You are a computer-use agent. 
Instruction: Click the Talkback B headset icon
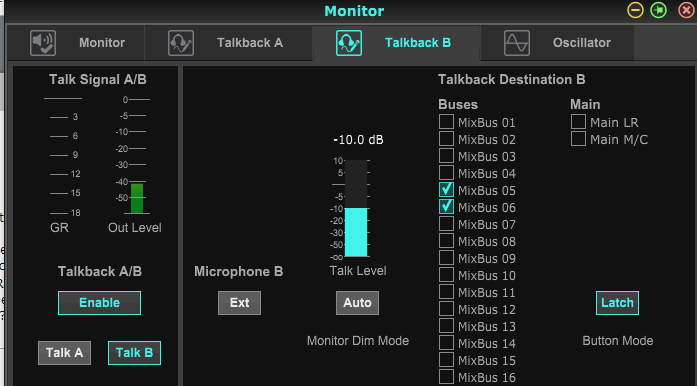pos(349,43)
